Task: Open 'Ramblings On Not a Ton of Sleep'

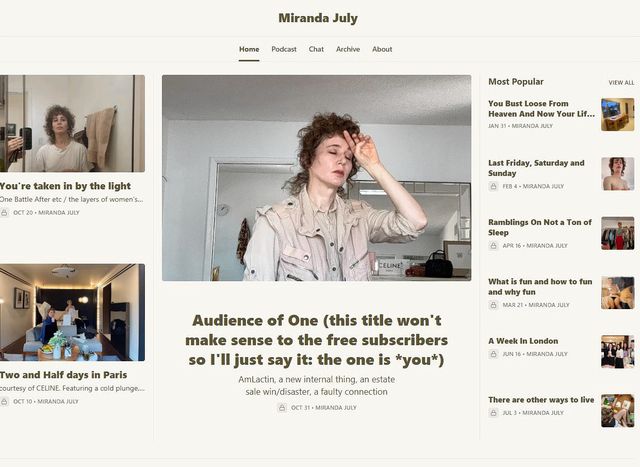Action: click(540, 227)
